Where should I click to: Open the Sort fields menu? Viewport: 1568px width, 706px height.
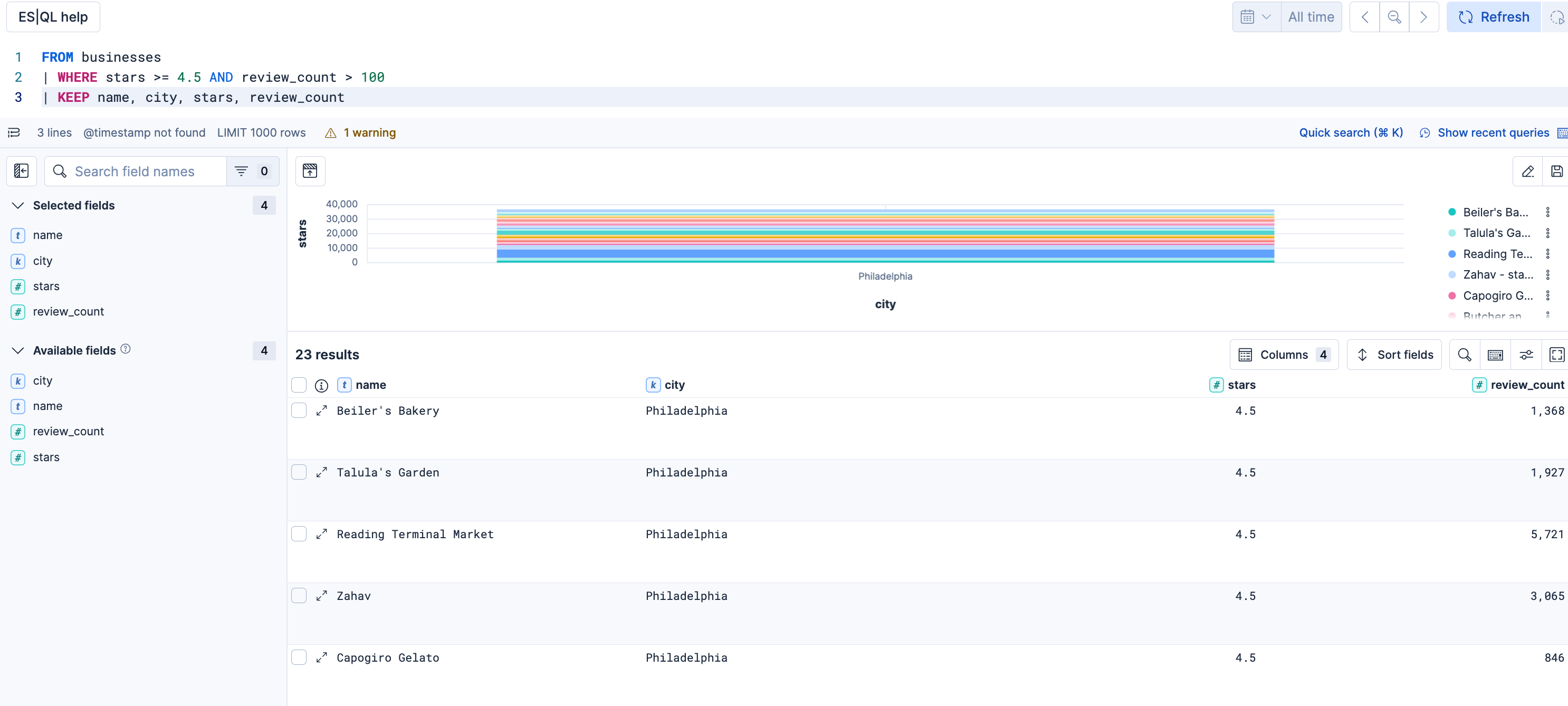1394,355
